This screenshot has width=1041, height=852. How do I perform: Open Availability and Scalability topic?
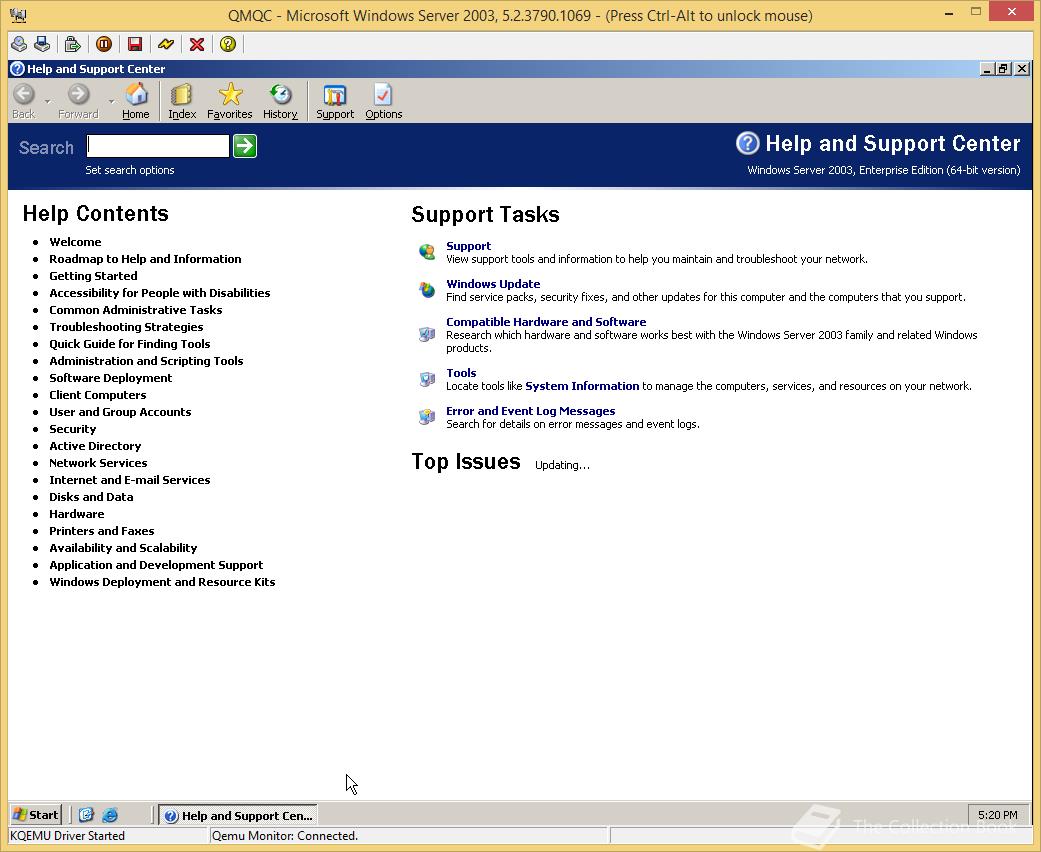click(123, 548)
